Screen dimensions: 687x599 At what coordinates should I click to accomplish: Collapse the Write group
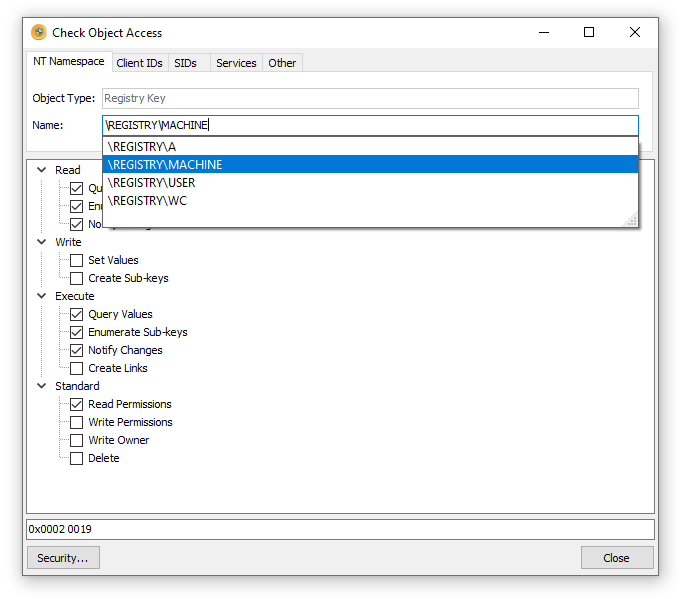pos(42,242)
